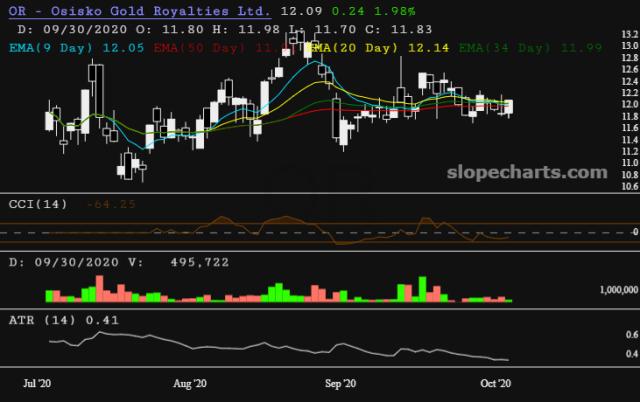This screenshot has height=402, width=640.
Task: Open the OR - Osisko Gold Royalties Ltd. link
Action: 140,11
